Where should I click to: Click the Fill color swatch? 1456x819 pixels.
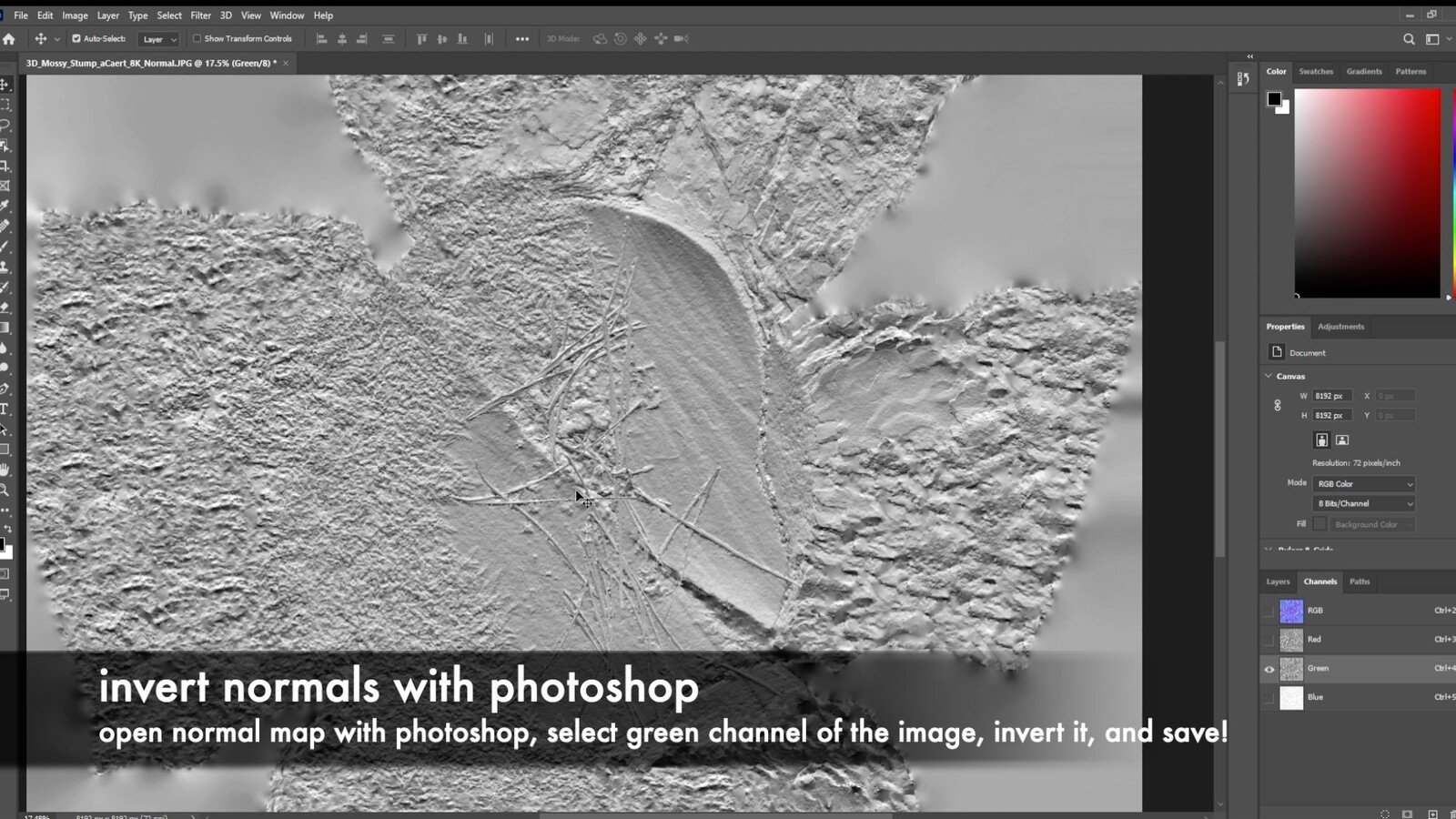[x=1319, y=524]
